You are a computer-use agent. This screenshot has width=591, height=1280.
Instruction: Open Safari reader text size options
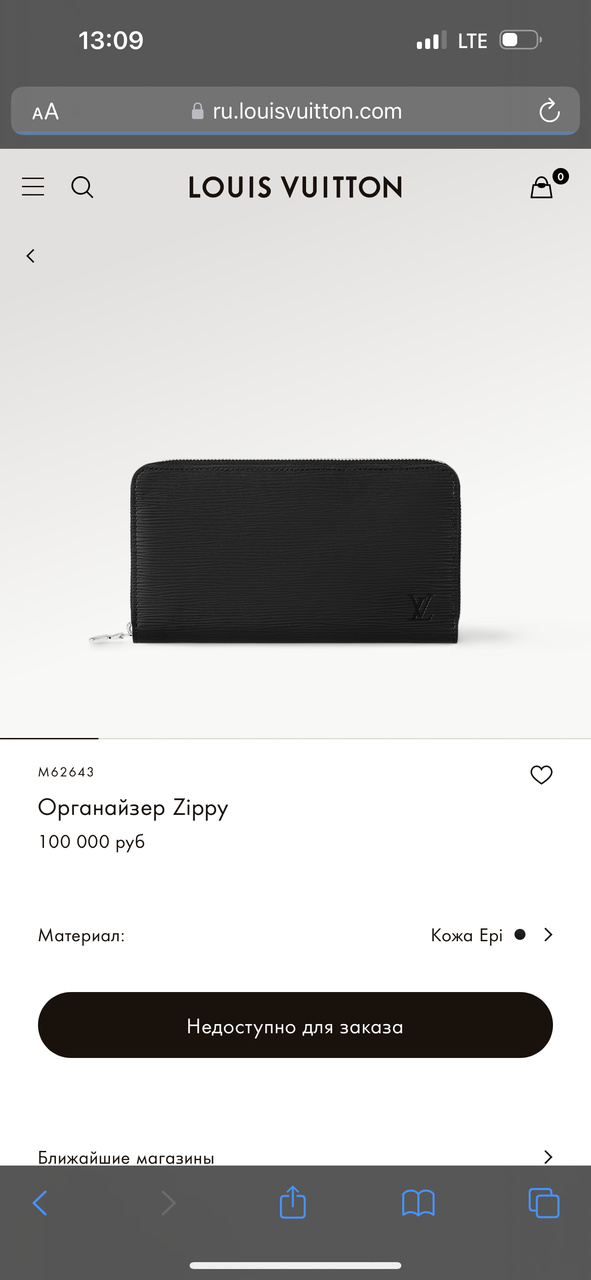click(45, 112)
